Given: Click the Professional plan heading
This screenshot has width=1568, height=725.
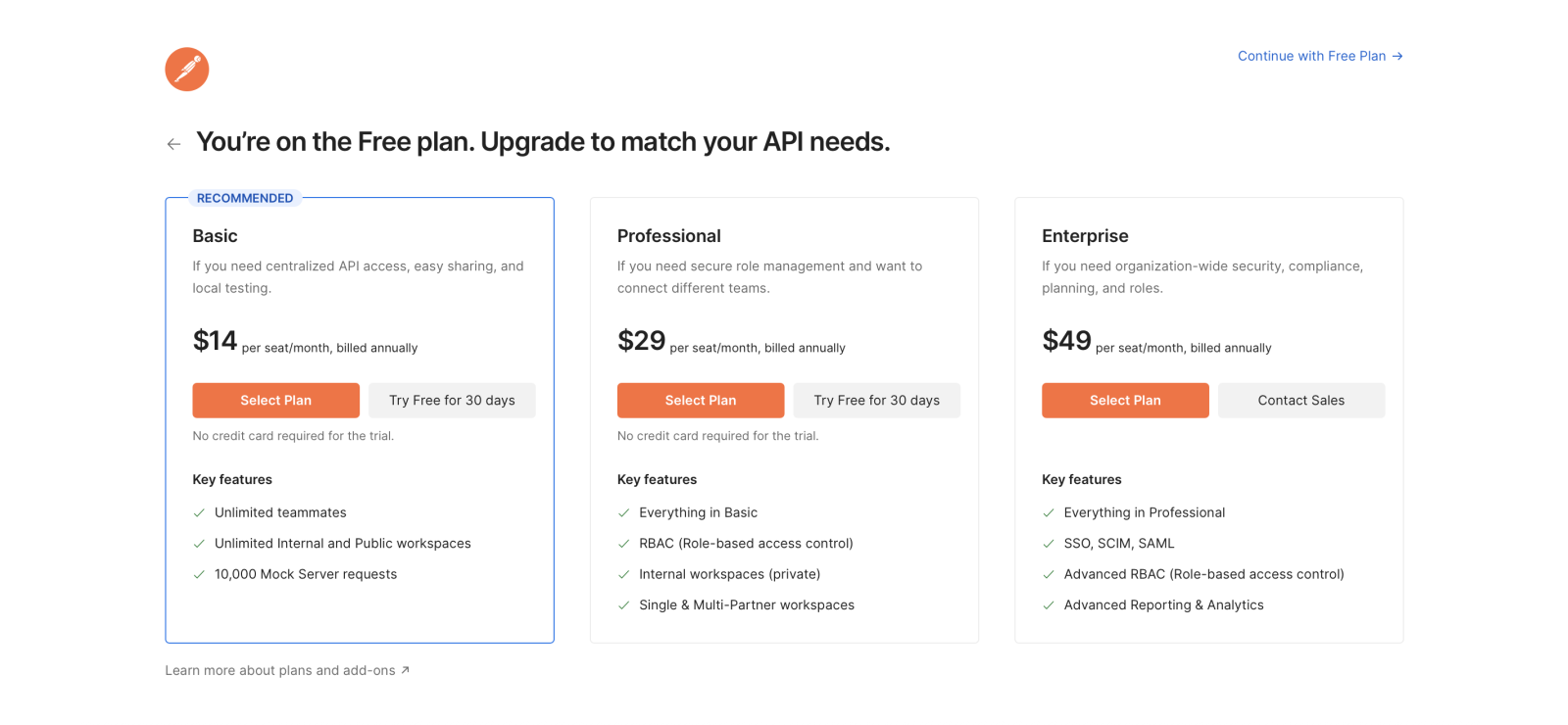Looking at the screenshot, I should pyautogui.click(x=669, y=236).
